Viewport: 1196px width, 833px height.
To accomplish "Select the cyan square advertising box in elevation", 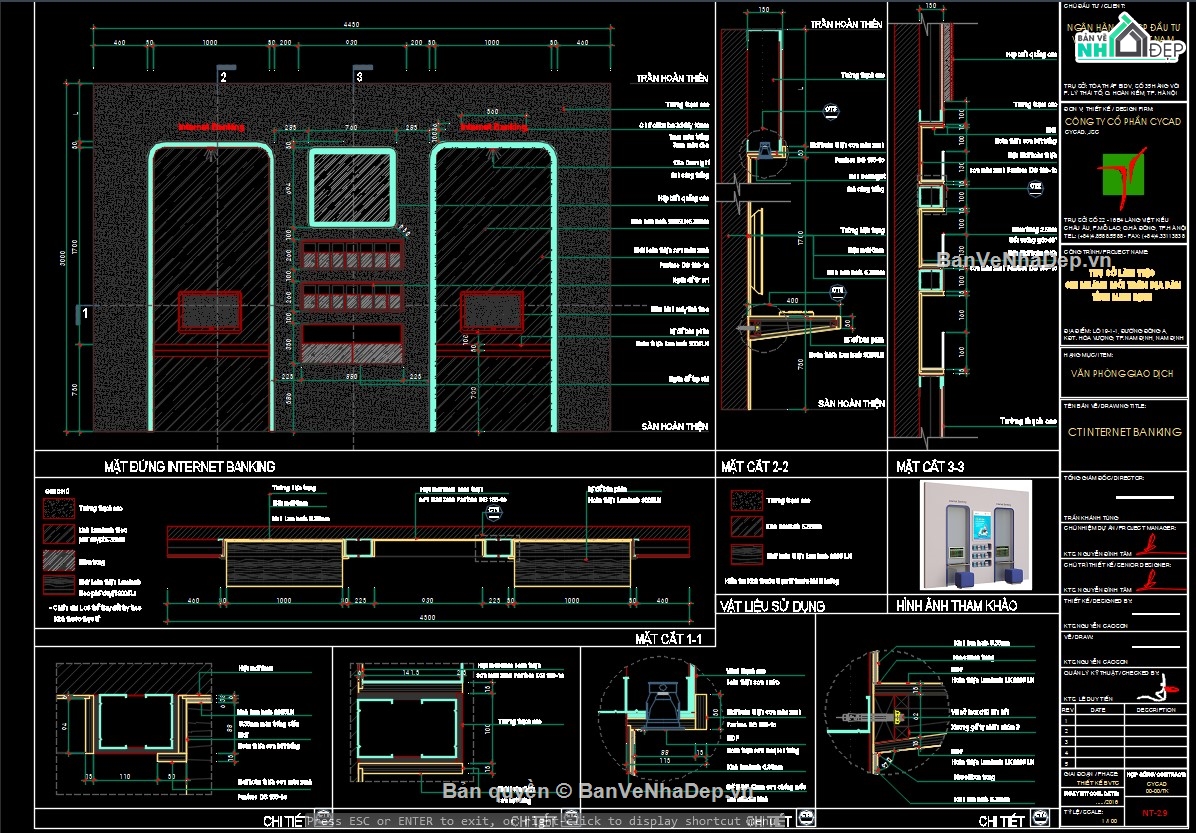I will click(352, 186).
